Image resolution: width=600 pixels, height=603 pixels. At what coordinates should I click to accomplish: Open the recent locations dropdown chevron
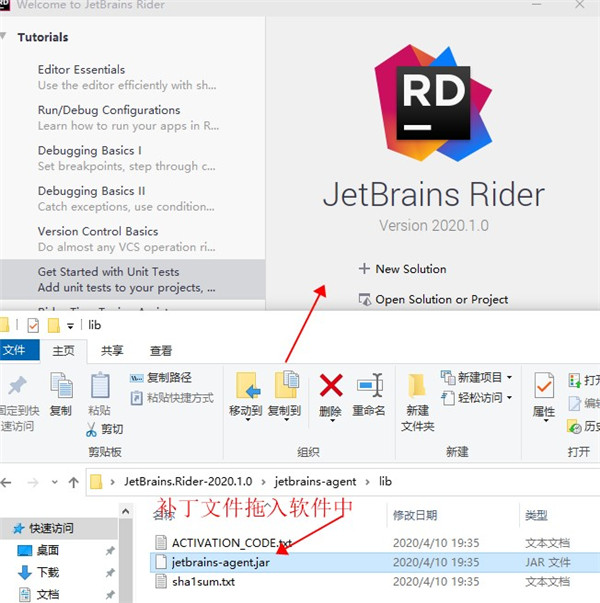(54, 482)
